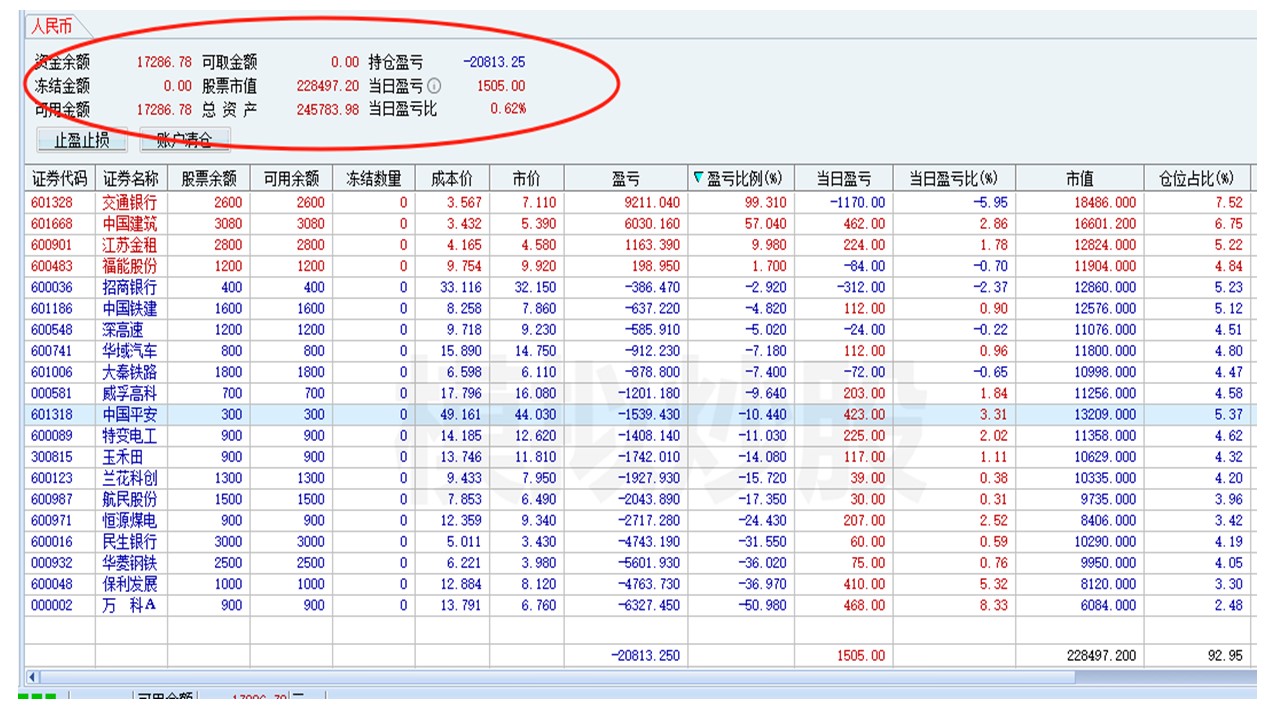Open the info icon beside 当日盈亏
The width and height of the screenshot is (1280, 720).
pos(434,86)
